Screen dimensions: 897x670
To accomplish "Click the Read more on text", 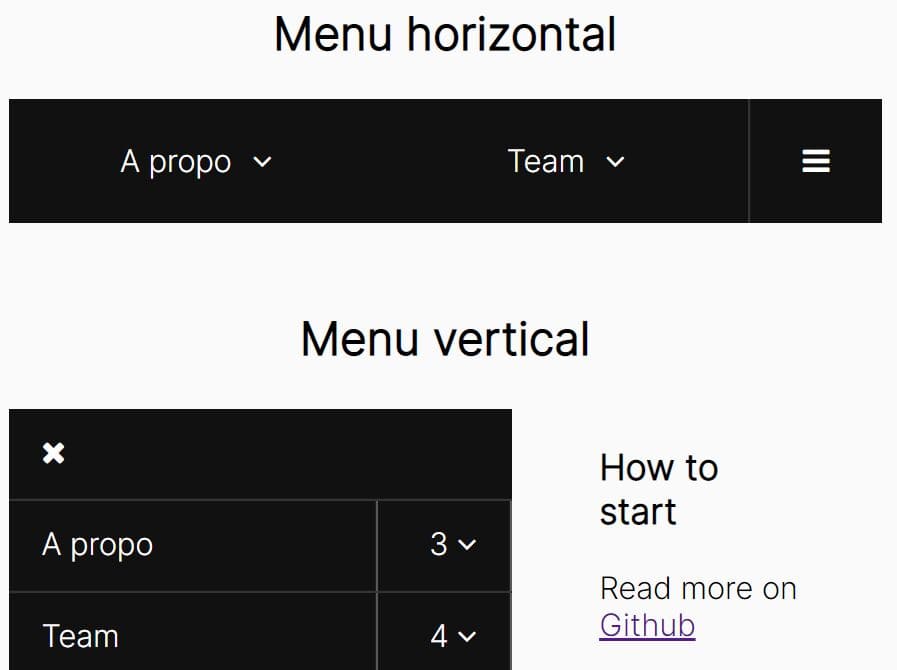I will click(x=698, y=588).
